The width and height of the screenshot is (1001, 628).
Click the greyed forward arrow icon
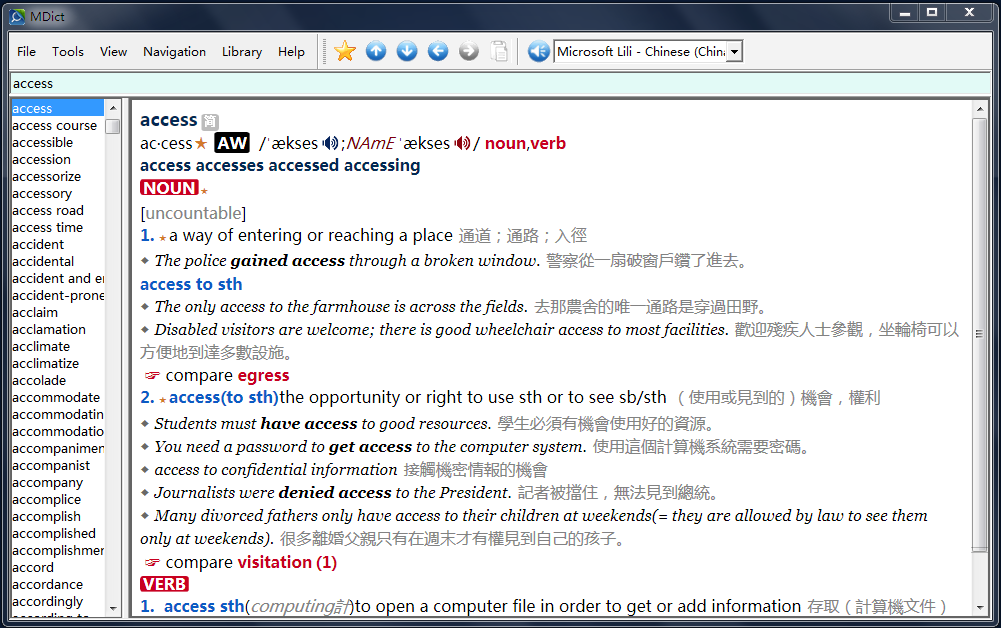(x=469, y=51)
